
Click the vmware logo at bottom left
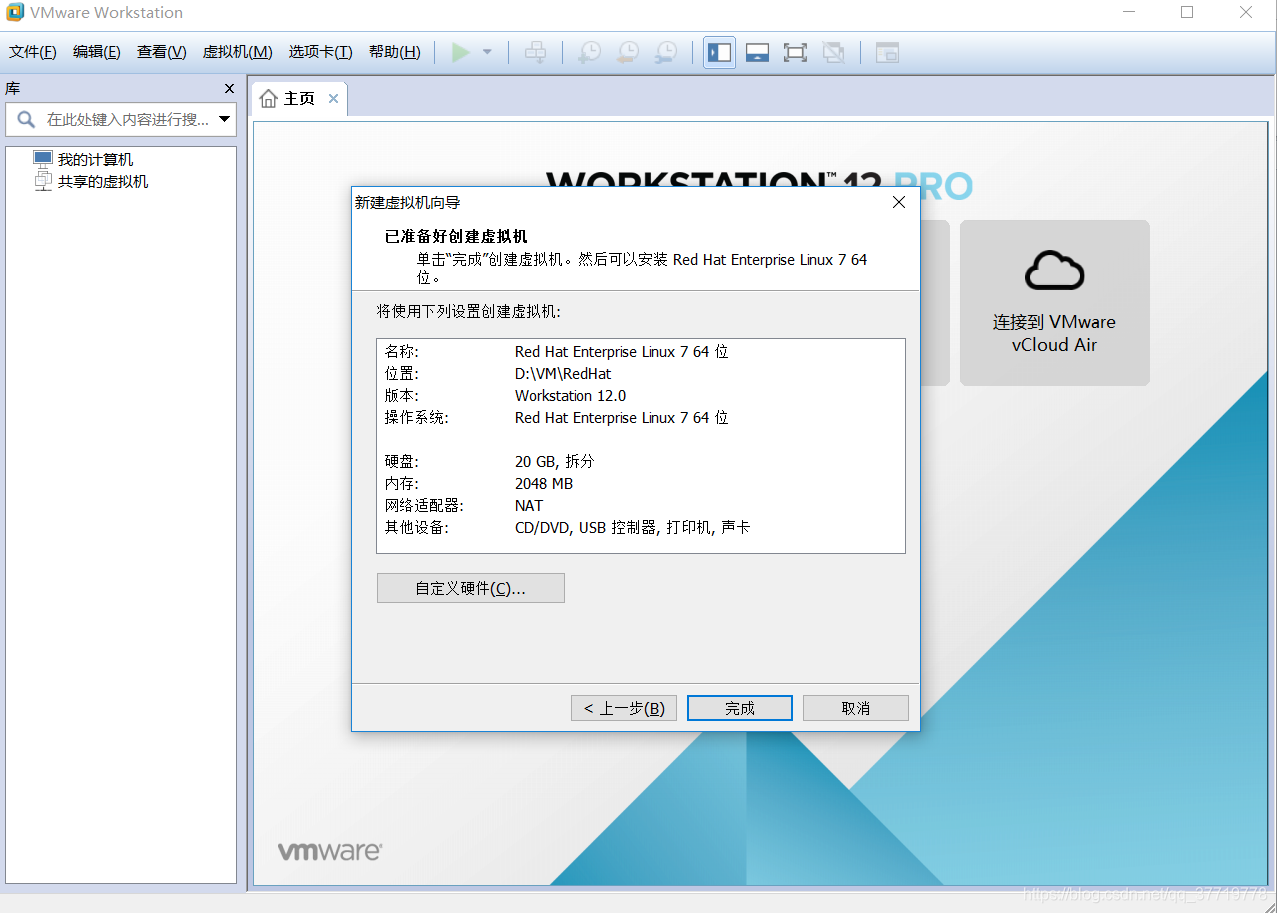click(330, 851)
